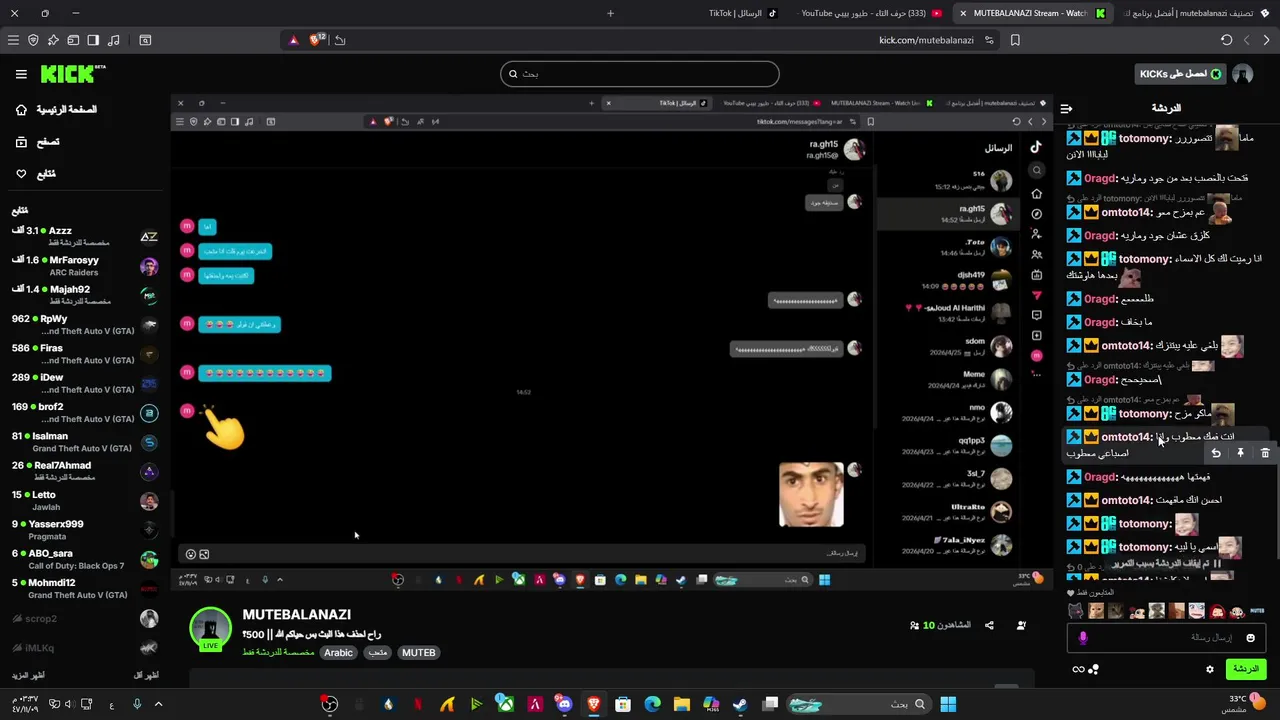
Task: Click the KICK logo
Action: coord(72,74)
